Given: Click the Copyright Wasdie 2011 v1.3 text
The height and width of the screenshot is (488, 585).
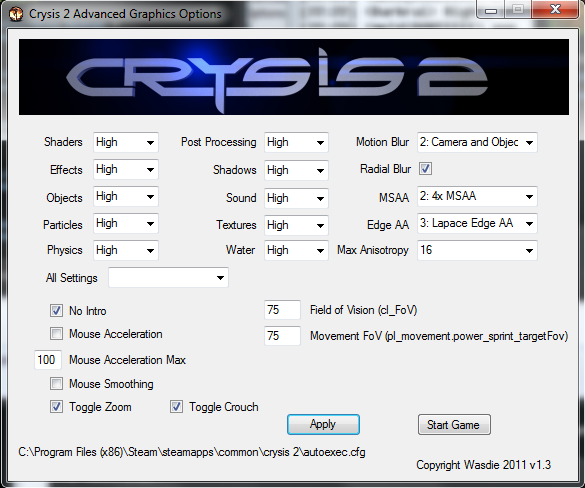Looking at the screenshot, I should click(x=484, y=465).
